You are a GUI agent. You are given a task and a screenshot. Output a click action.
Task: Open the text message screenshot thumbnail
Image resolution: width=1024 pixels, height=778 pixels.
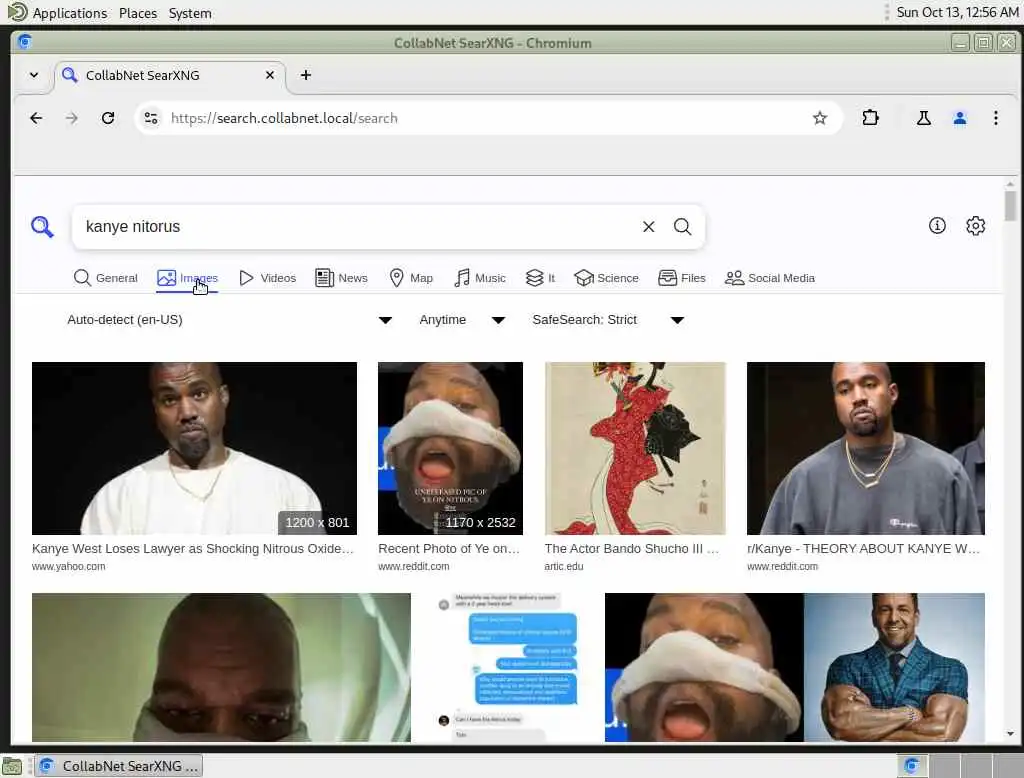point(508,667)
